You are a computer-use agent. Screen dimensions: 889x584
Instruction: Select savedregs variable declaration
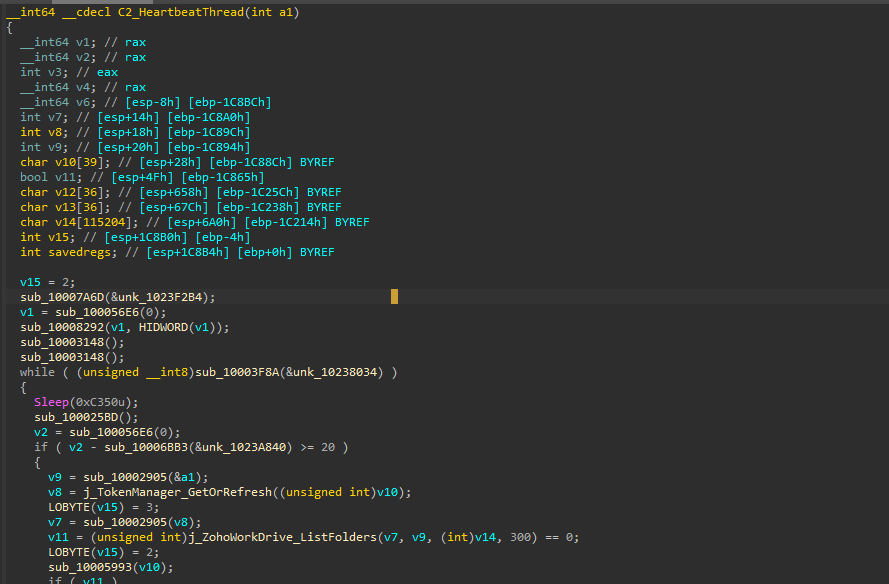tap(79, 252)
